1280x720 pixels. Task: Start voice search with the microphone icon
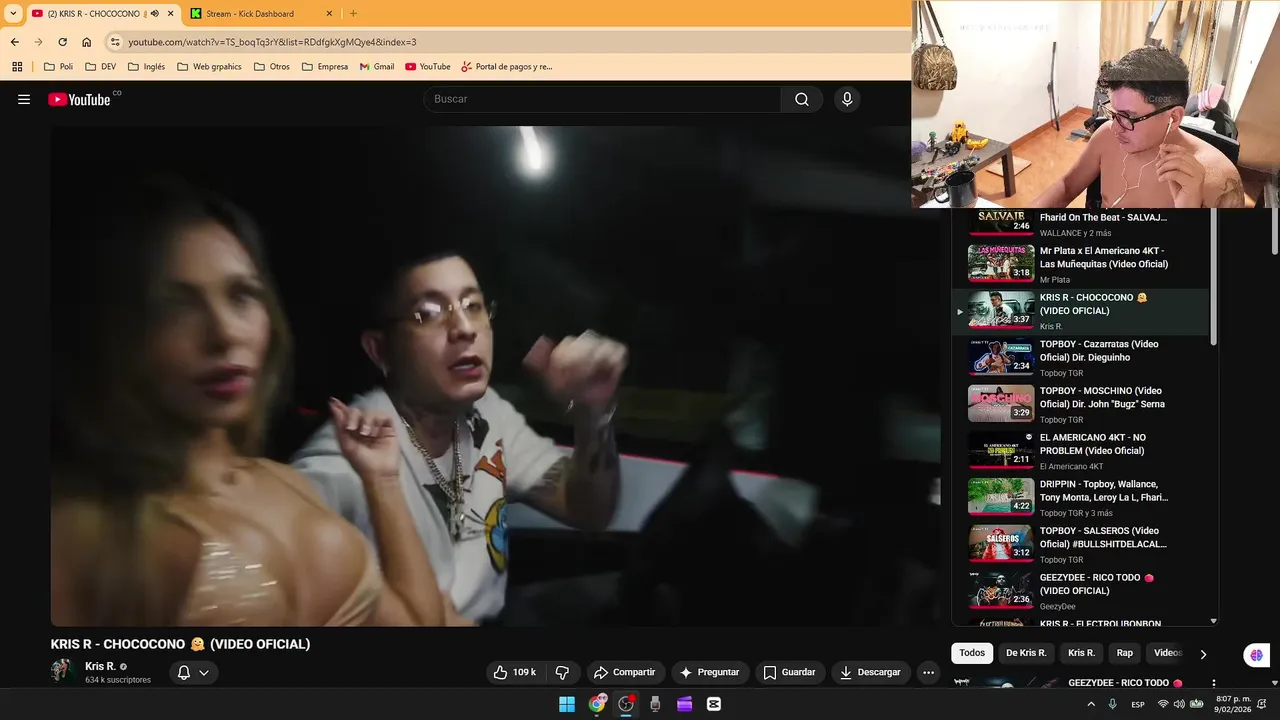click(847, 99)
